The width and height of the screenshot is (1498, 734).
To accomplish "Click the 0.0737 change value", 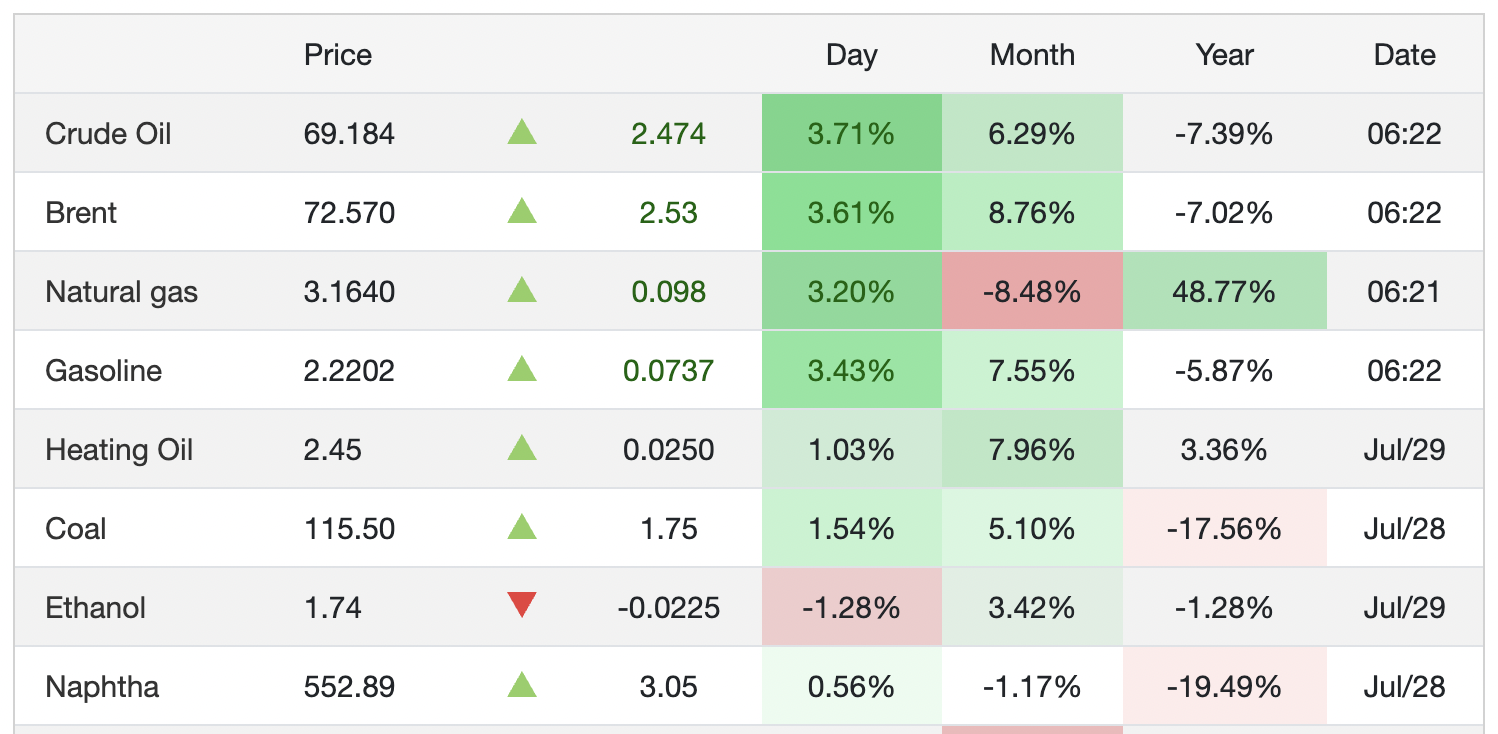I will point(669,371).
